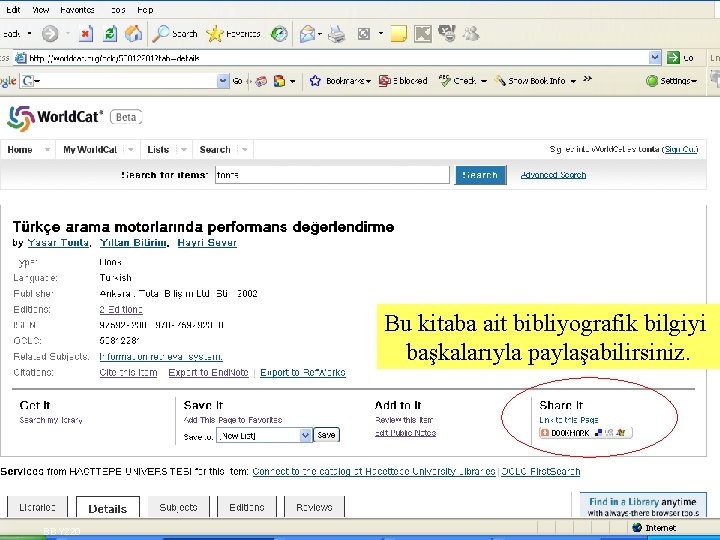Open the History clock icon
Screen dimensions: 720x540
point(279,34)
